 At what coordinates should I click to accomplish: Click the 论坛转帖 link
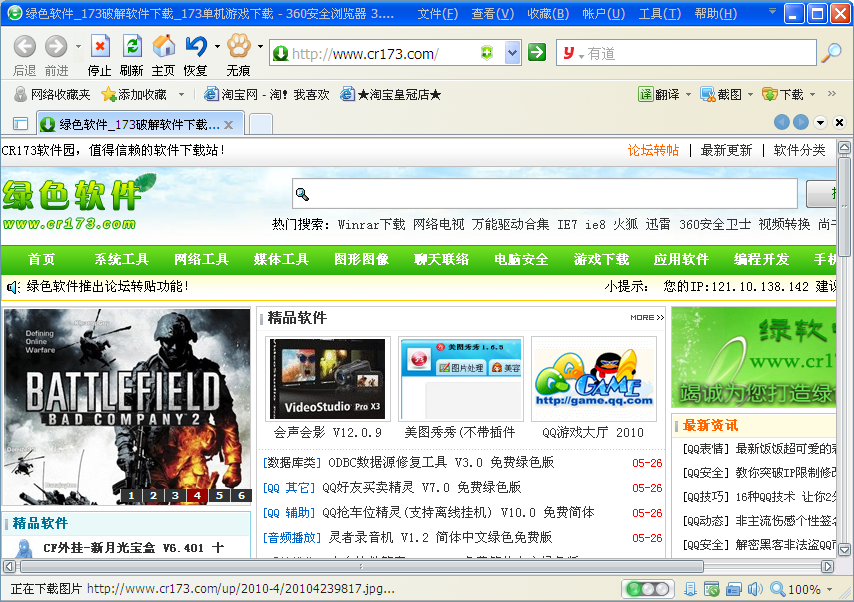tap(652, 150)
